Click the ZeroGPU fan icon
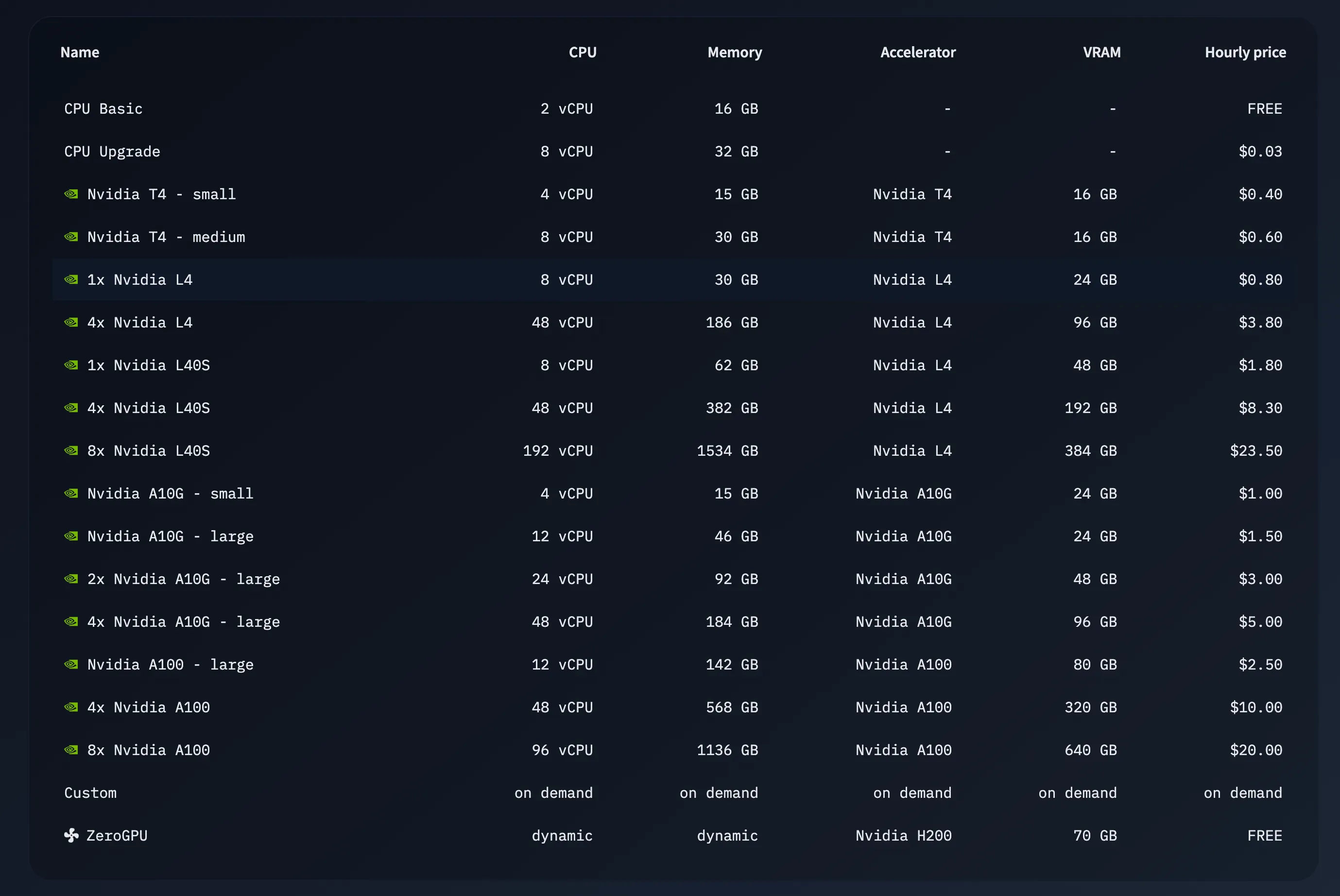The image size is (1340, 896). [x=71, y=835]
